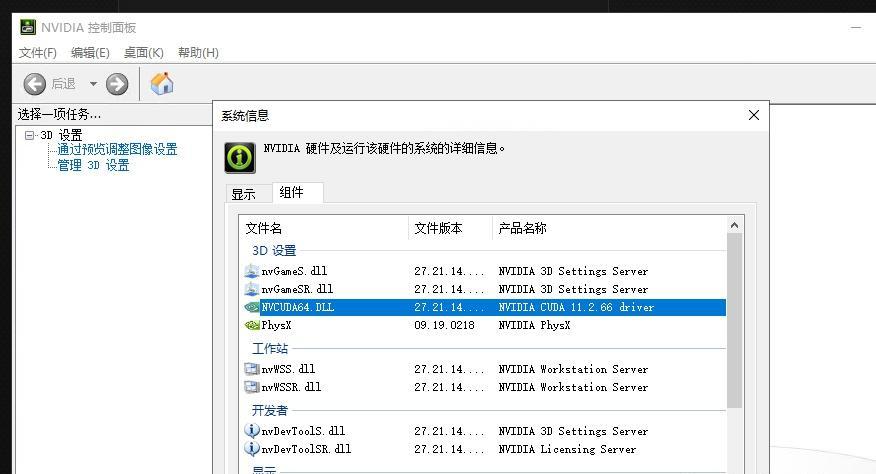This screenshot has width=876, height=474.
Task: Open the home page icon in the toolbar
Action: click(x=162, y=84)
